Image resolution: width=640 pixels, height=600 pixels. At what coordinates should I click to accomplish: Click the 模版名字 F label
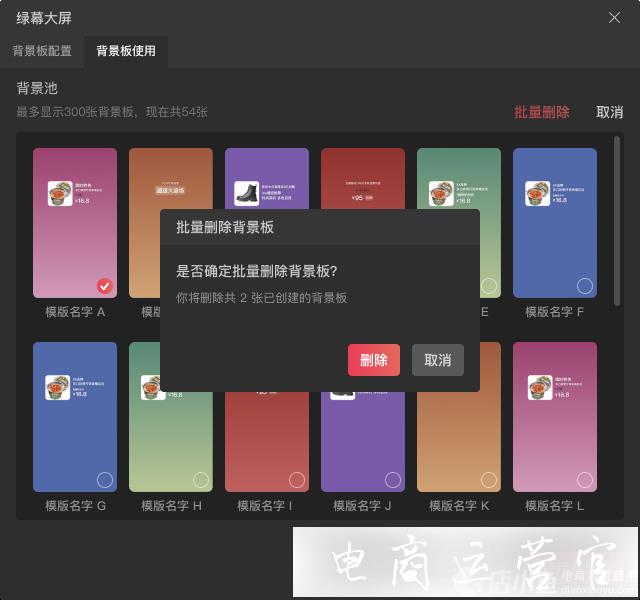[554, 312]
